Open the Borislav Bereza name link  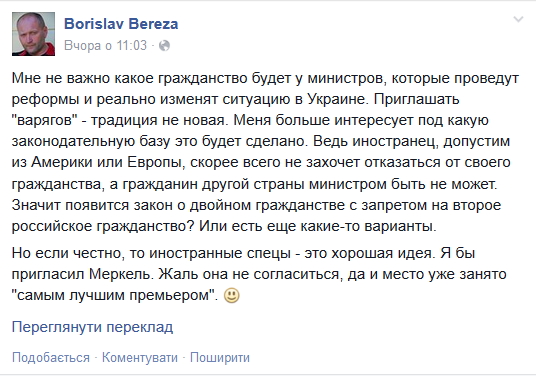coord(121,24)
